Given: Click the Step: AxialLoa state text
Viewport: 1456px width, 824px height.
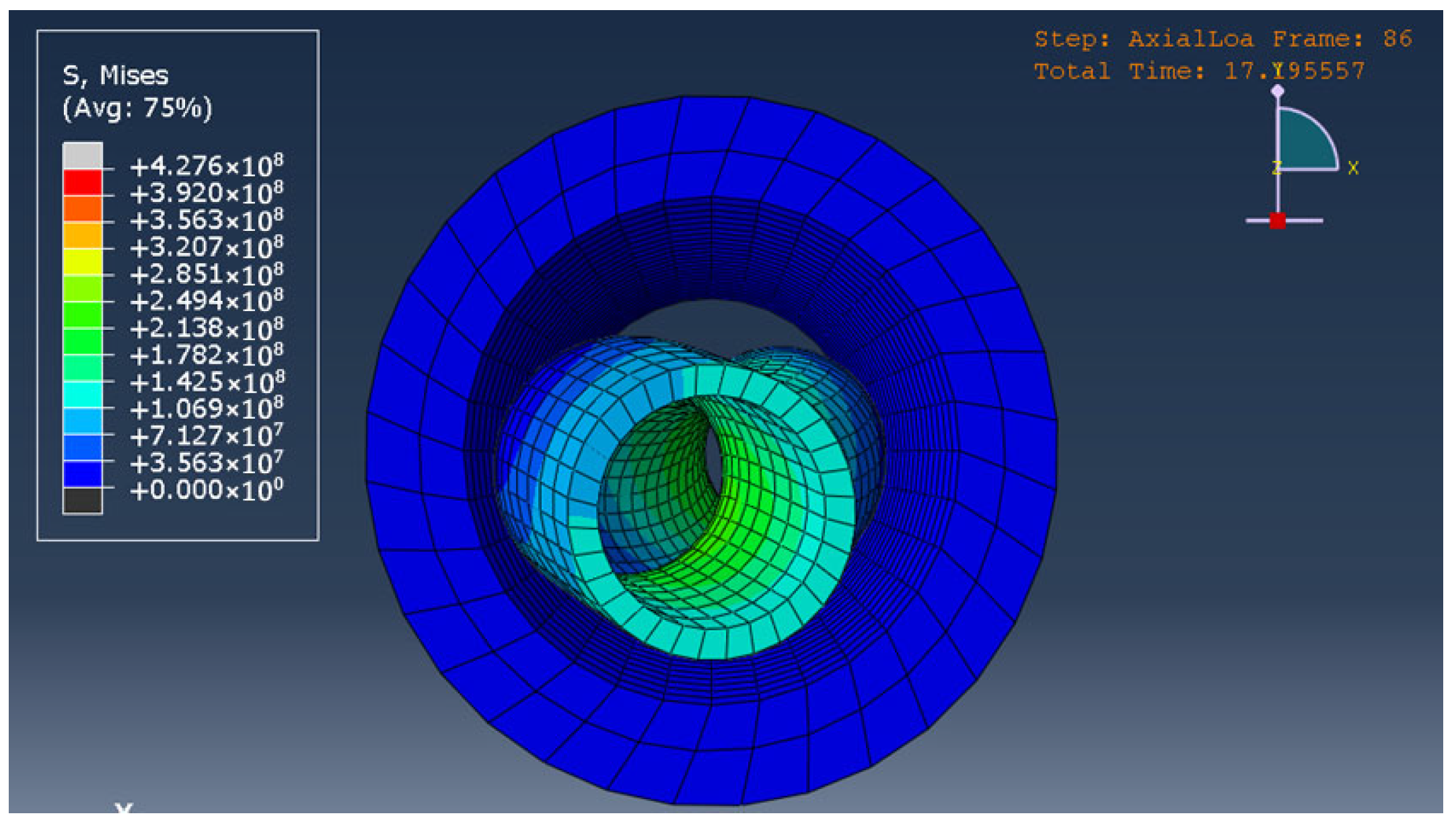Looking at the screenshot, I should (x=1143, y=39).
